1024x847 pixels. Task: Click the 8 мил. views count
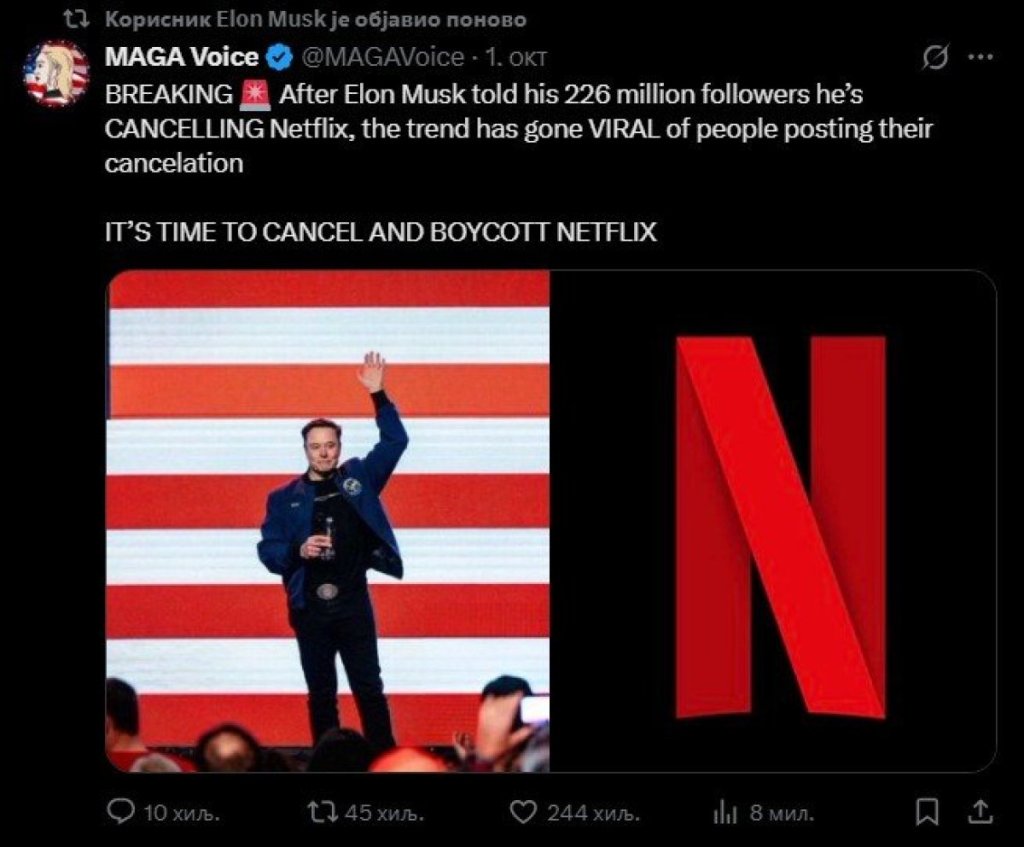tap(782, 814)
